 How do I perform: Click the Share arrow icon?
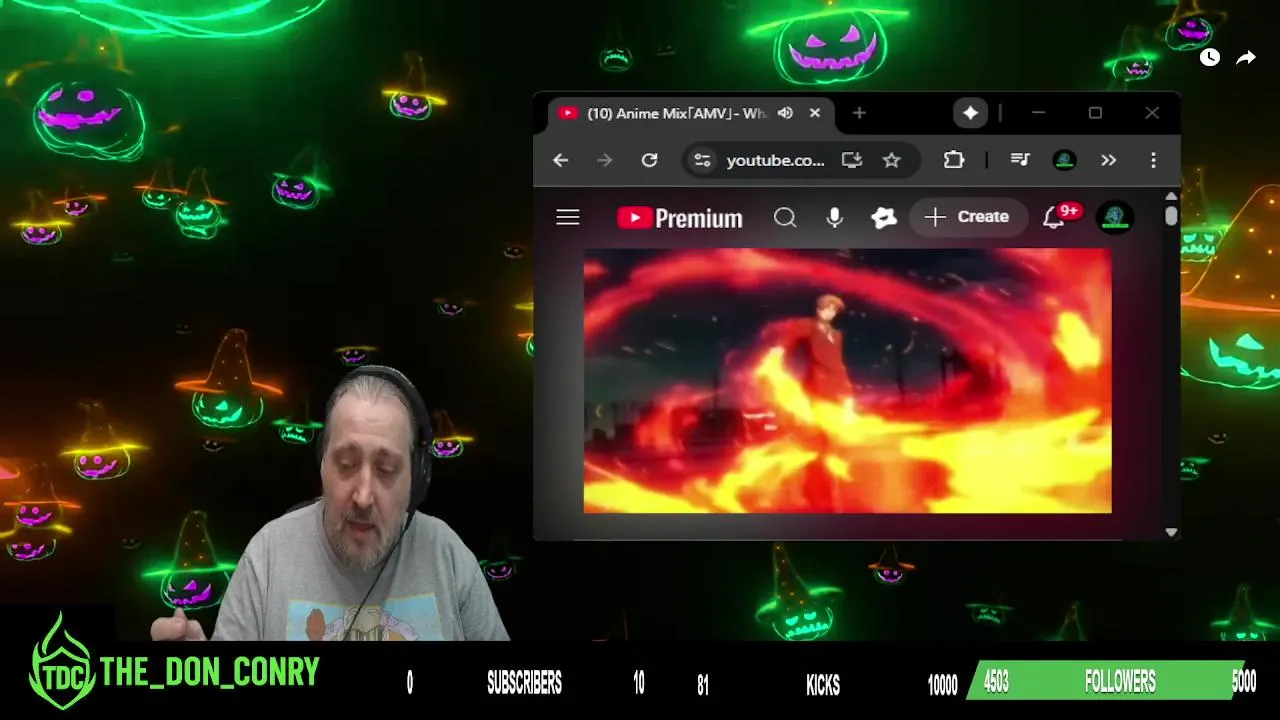1246,58
